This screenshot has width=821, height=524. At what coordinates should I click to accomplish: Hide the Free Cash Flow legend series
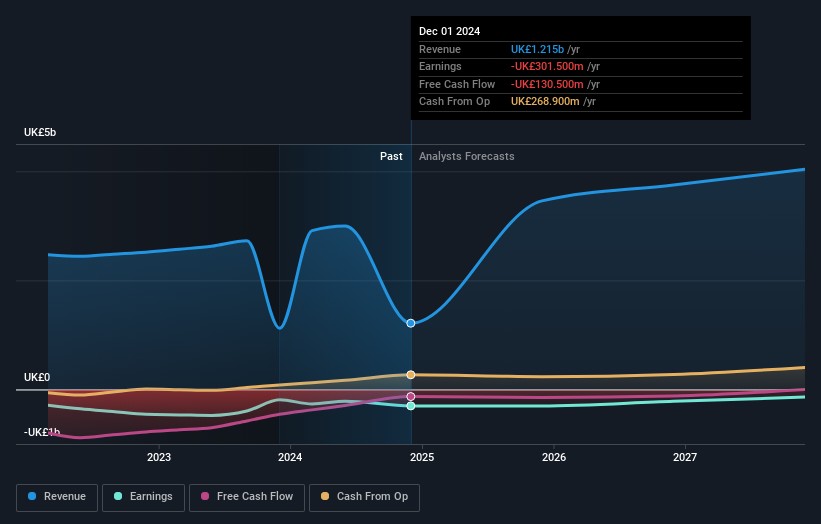point(247,496)
